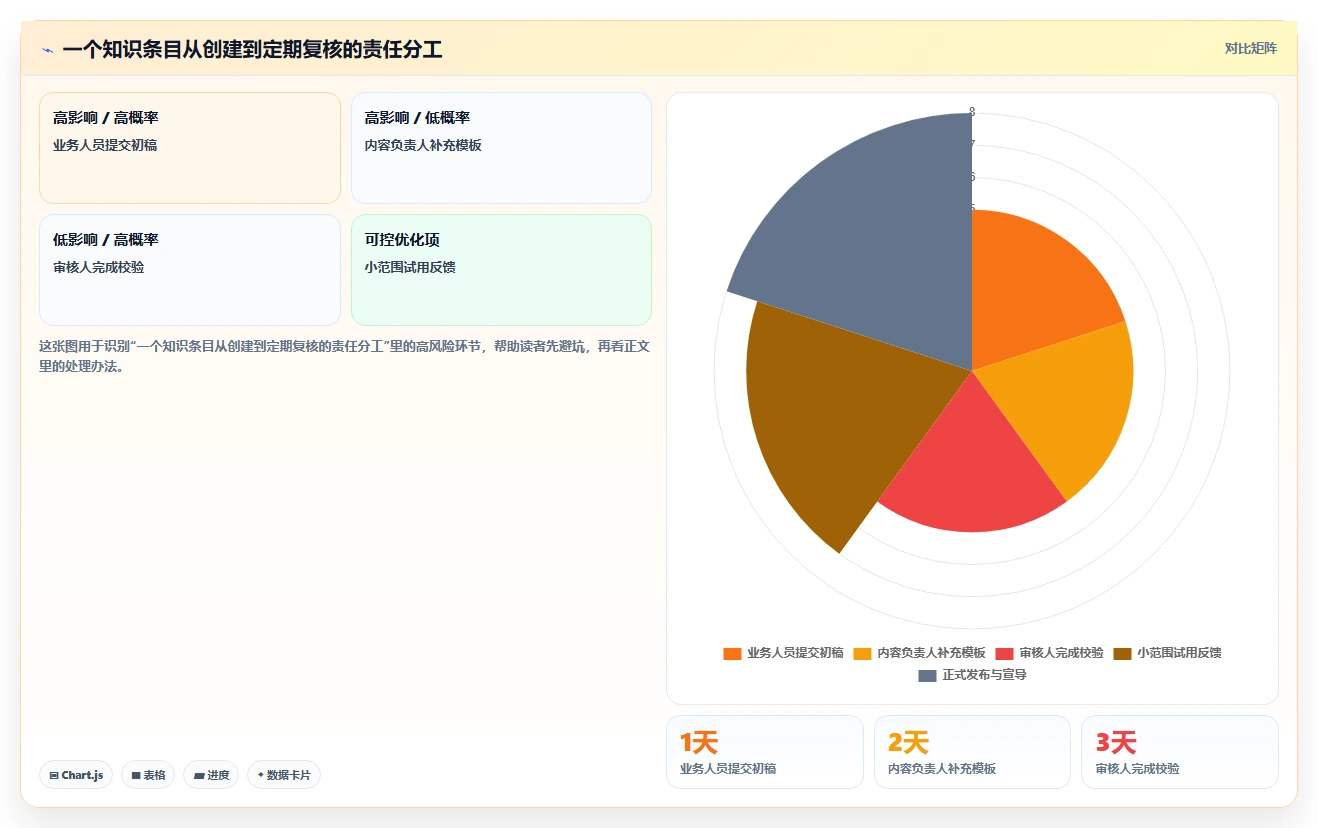This screenshot has height=828, width=1318.
Task: Toggle 小范围试用反馈 brown legend swatch
Action: click(x=1122, y=653)
